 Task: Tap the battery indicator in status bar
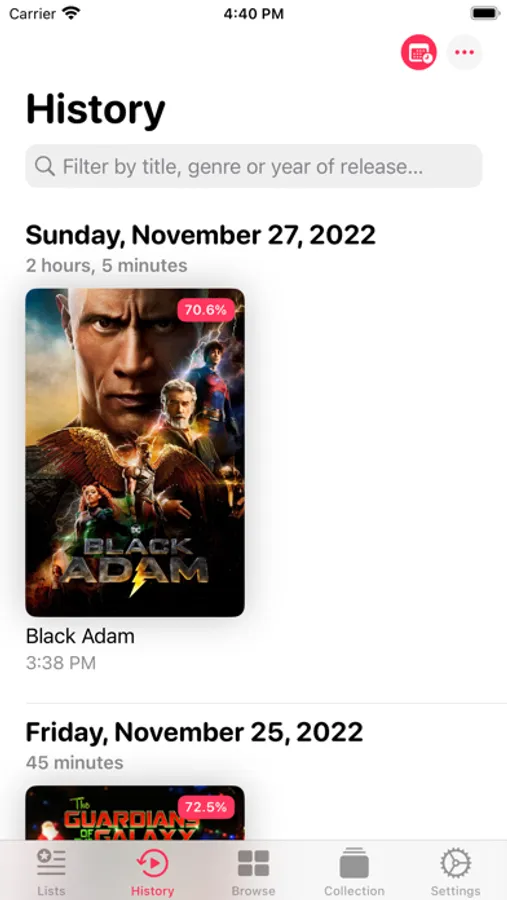tap(485, 13)
